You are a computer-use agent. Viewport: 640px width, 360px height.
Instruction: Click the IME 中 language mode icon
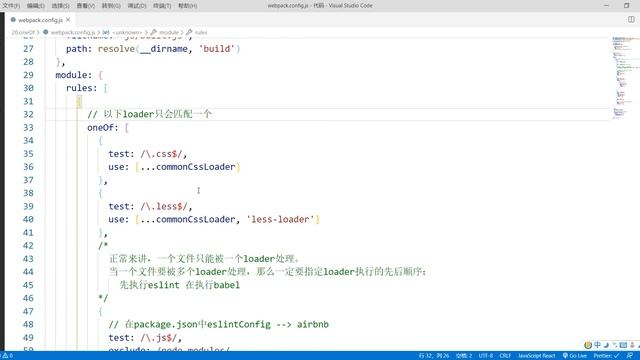[x=597, y=345]
